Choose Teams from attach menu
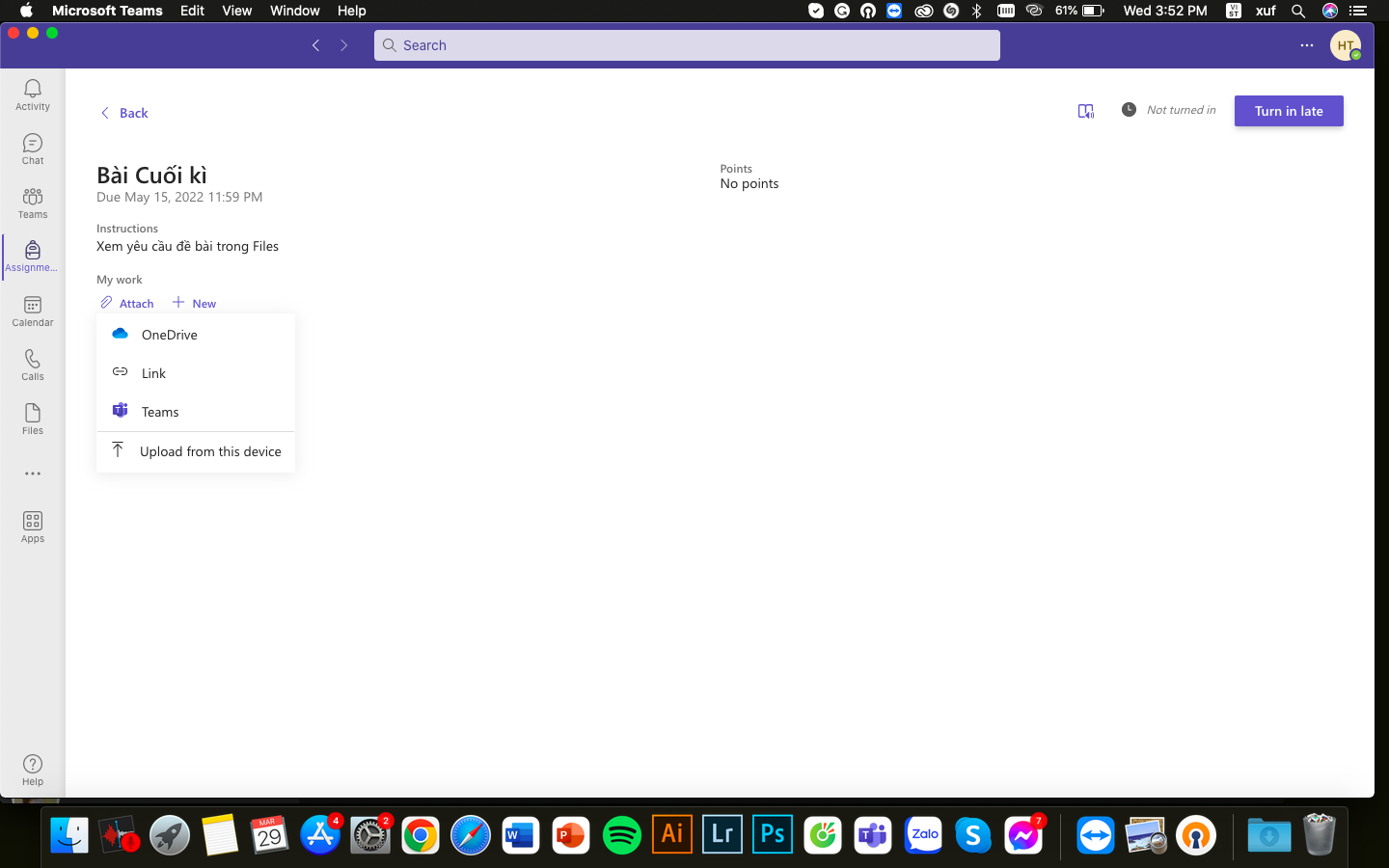The image size is (1389, 868). [x=196, y=412]
